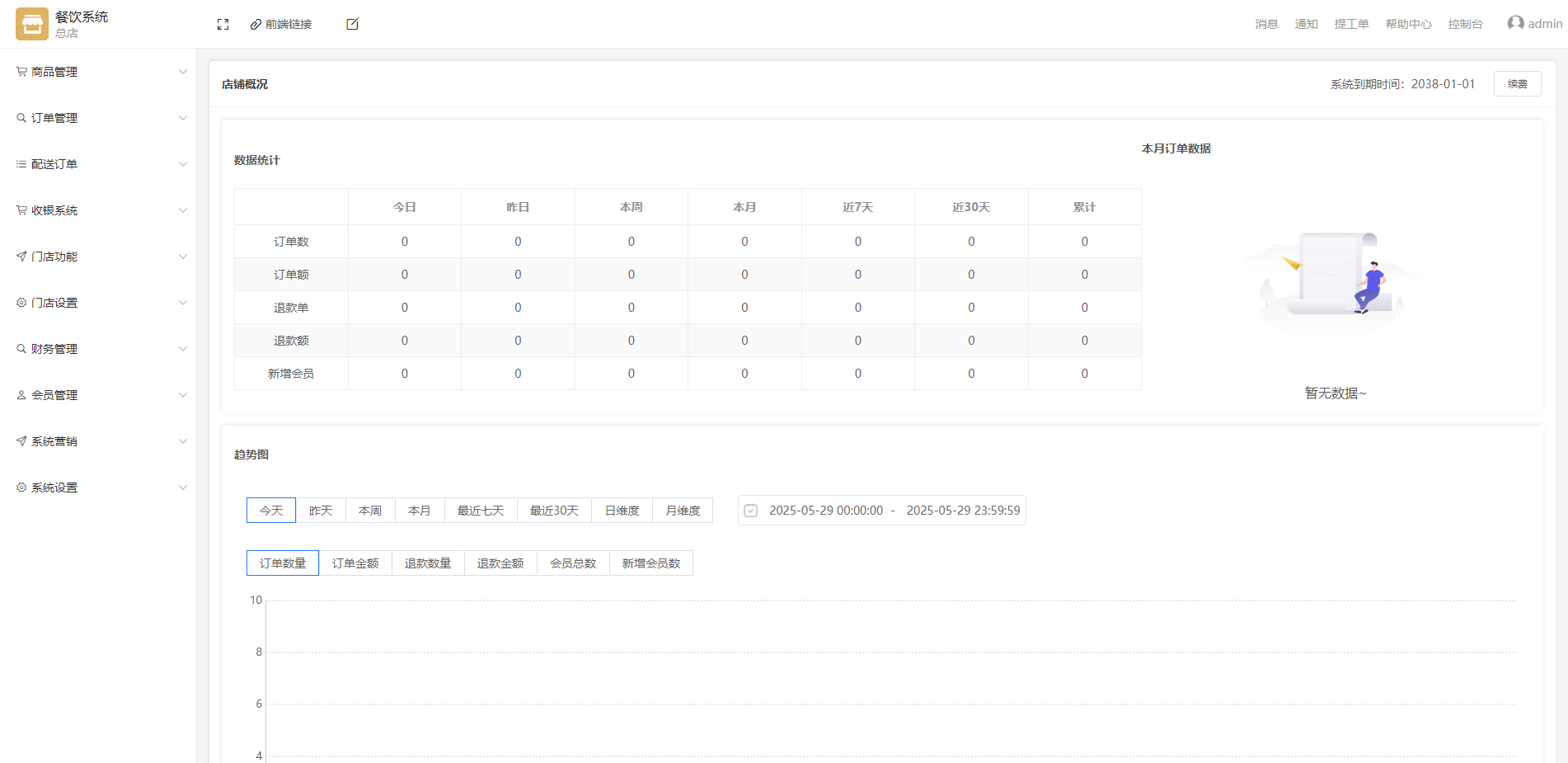Expand the 门店功能 sidebar section
The image size is (1568, 763).
[x=99, y=257]
